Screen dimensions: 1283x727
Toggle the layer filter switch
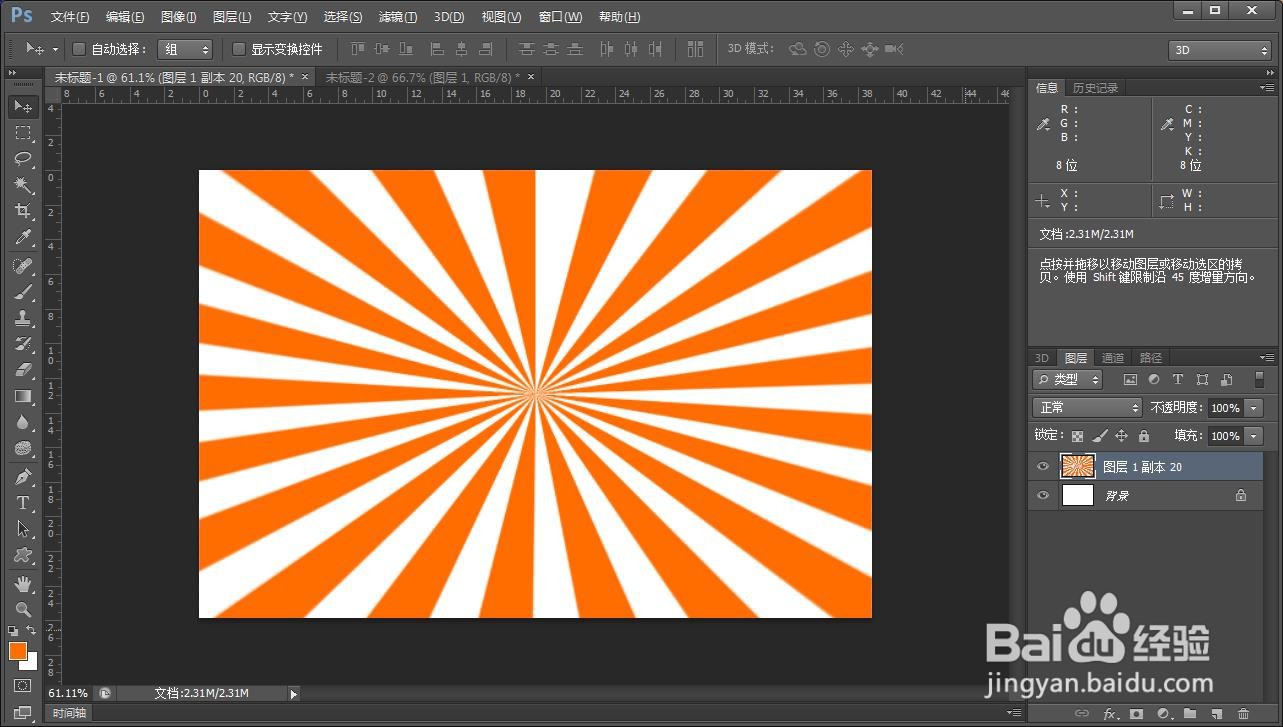click(x=1257, y=379)
